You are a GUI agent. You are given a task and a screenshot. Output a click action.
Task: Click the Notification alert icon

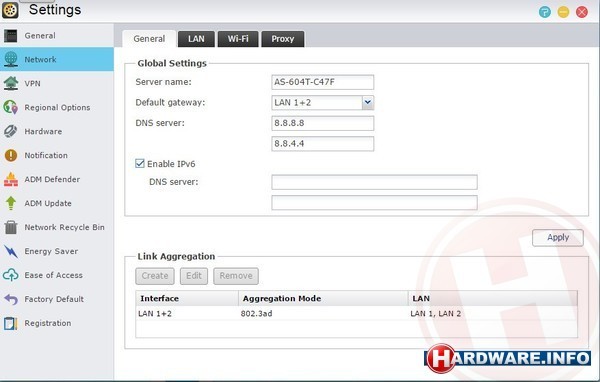click(11, 155)
